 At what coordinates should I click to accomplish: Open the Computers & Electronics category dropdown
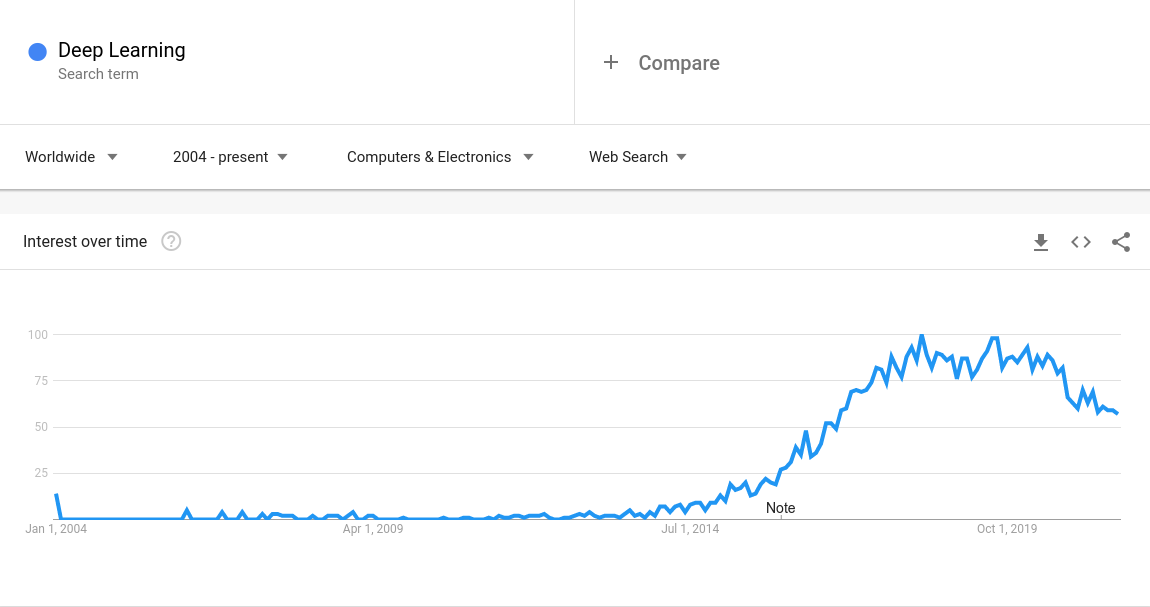[x=440, y=157]
